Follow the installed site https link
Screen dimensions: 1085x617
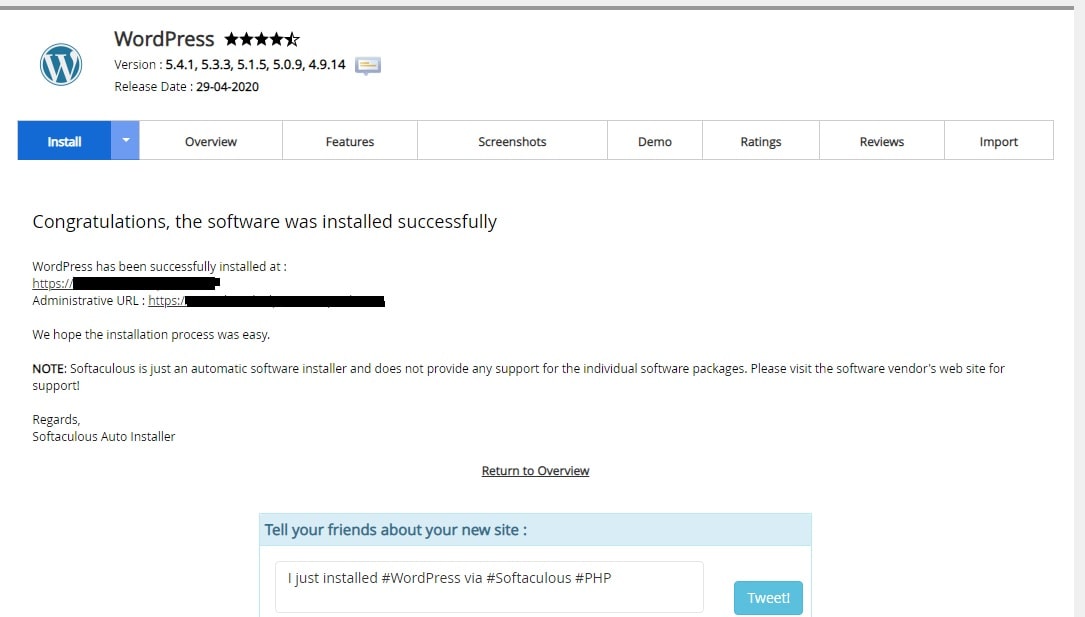pos(126,284)
